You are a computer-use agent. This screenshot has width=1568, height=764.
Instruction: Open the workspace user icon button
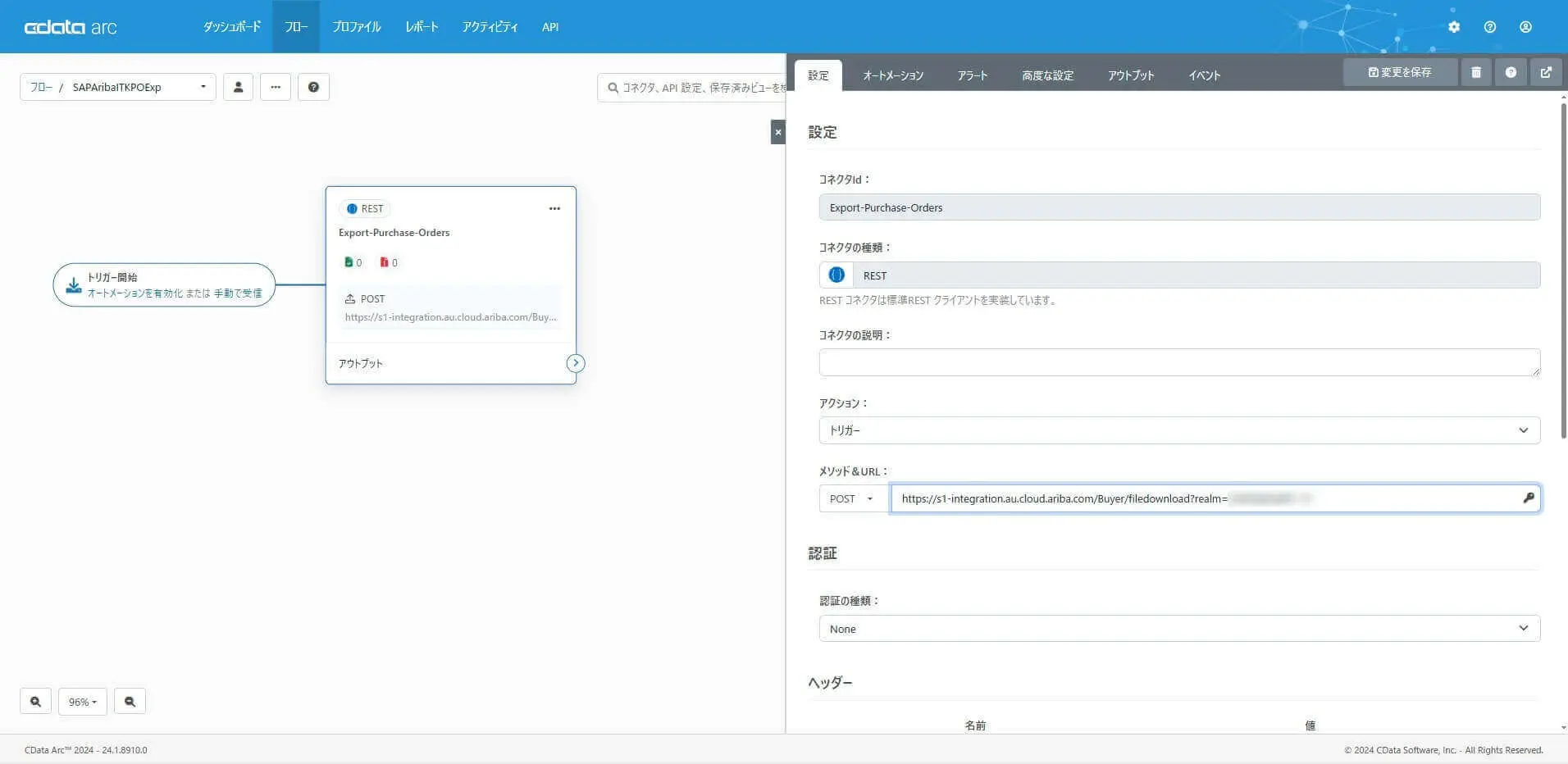238,87
